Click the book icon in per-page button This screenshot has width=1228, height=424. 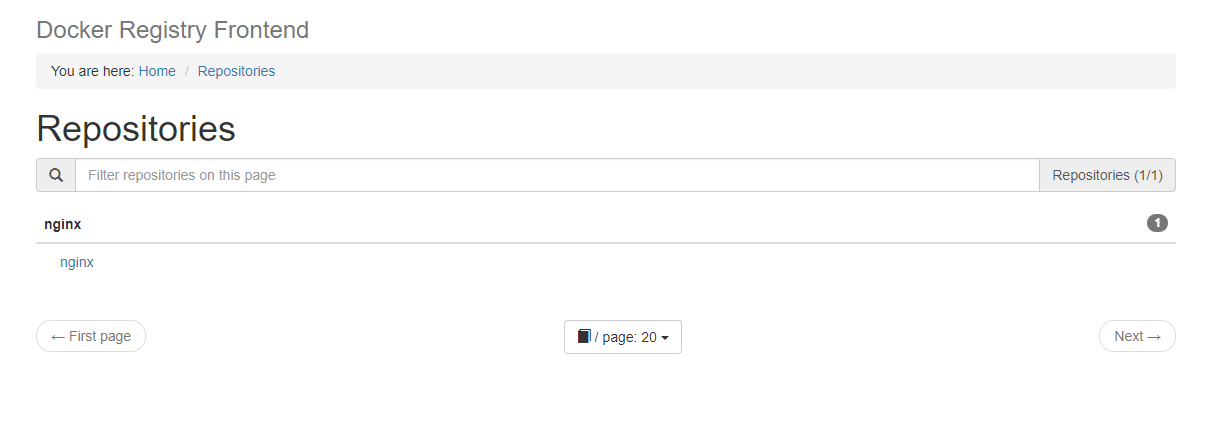tap(584, 336)
